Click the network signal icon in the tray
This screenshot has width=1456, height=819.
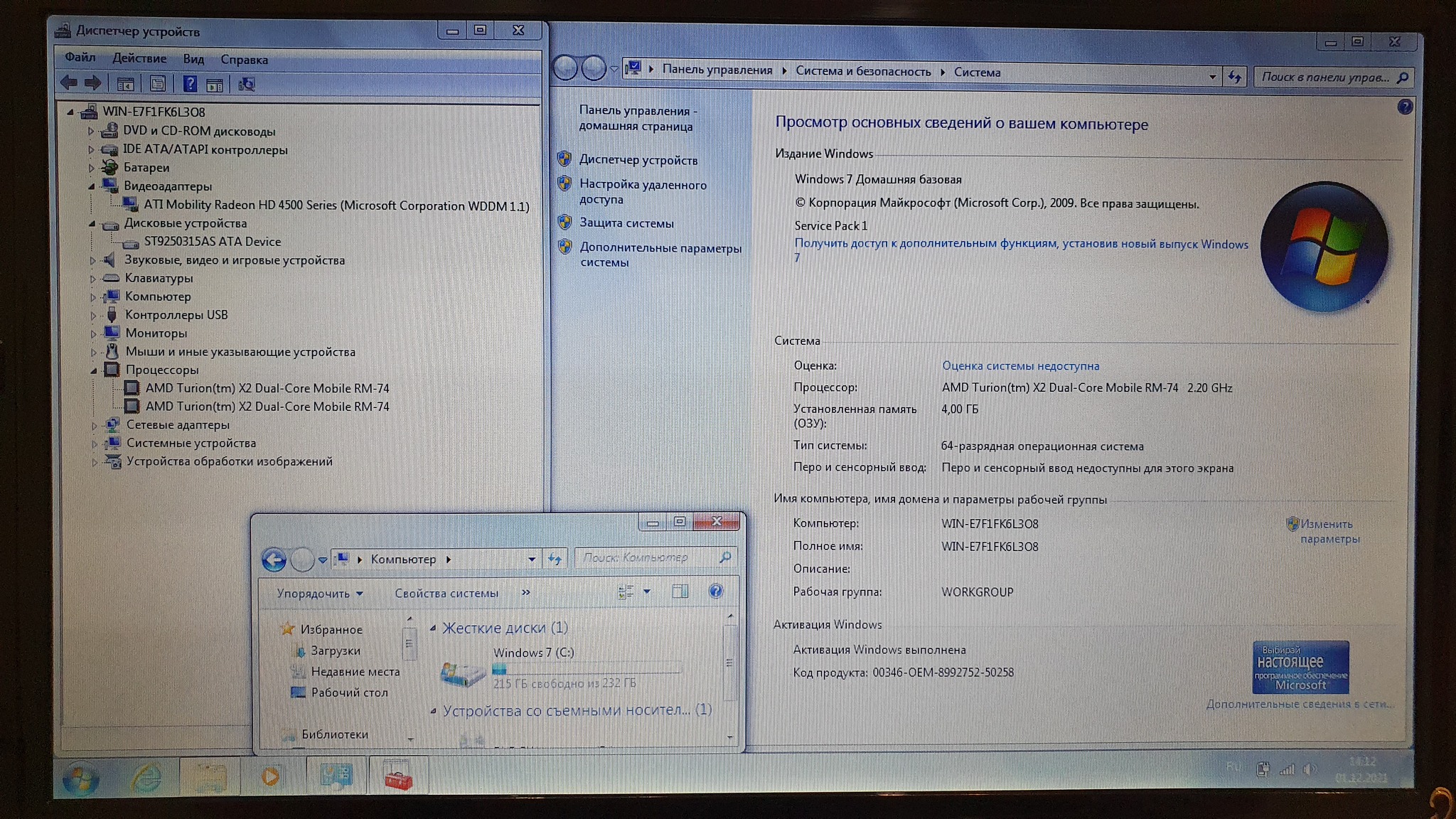click(x=1287, y=769)
